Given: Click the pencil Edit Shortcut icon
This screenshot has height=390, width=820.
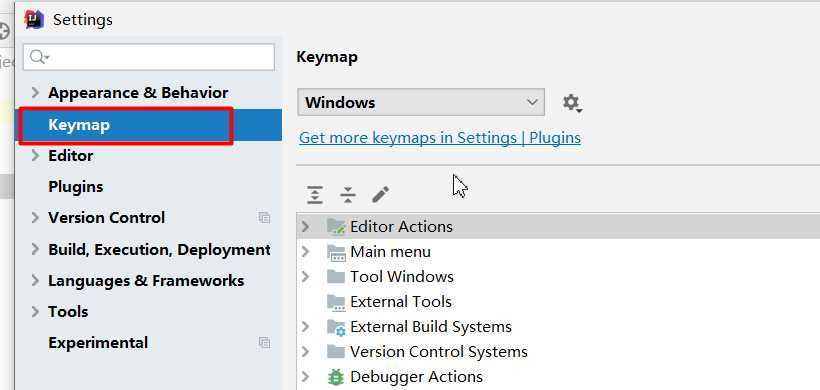Looking at the screenshot, I should coord(380,194).
